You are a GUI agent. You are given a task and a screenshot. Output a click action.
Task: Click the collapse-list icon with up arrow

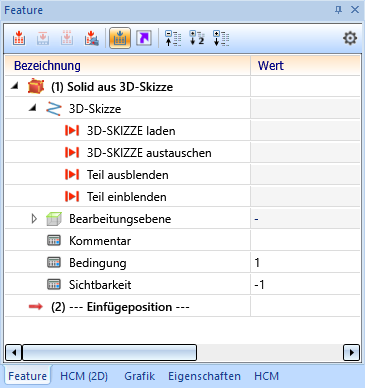point(173,38)
